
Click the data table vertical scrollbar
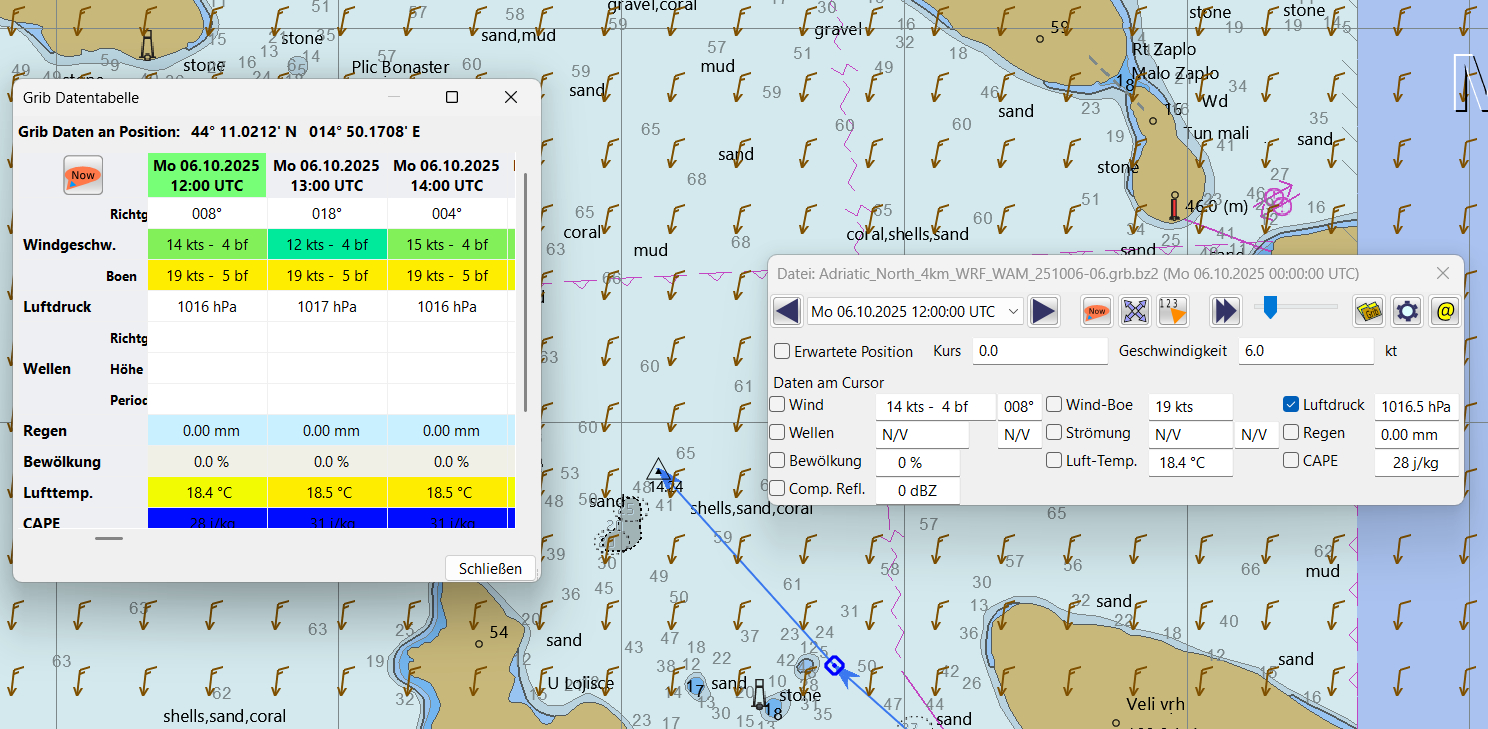(526, 290)
